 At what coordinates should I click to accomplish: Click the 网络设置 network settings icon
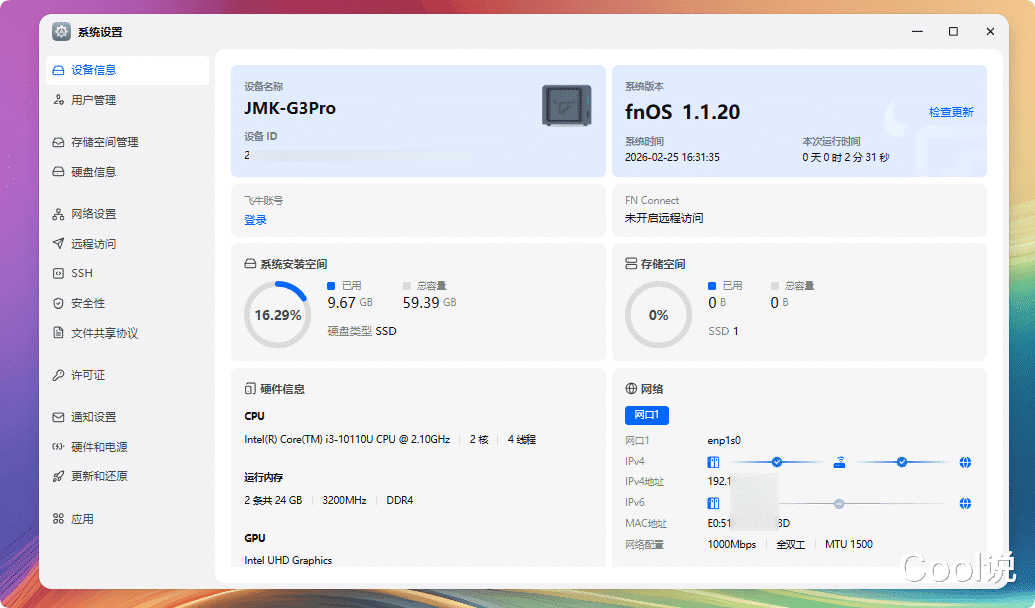[x=59, y=214]
